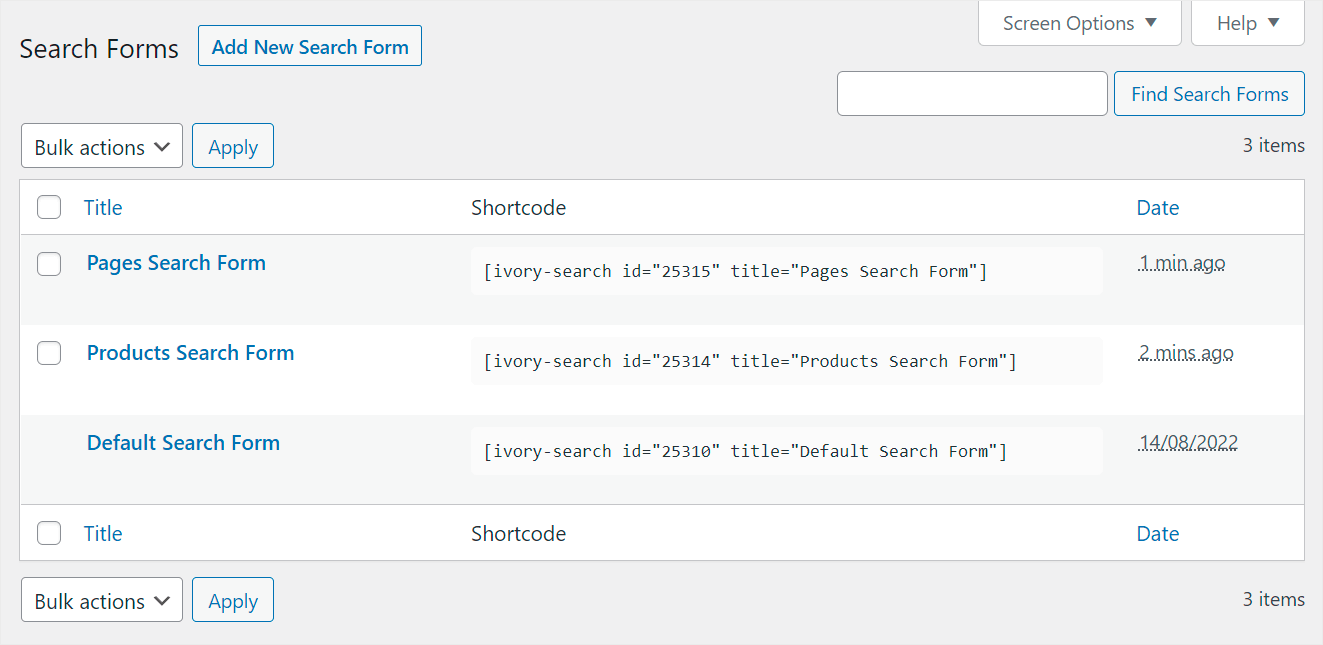
Task: Open the Products Search Form editor
Action: pos(190,352)
